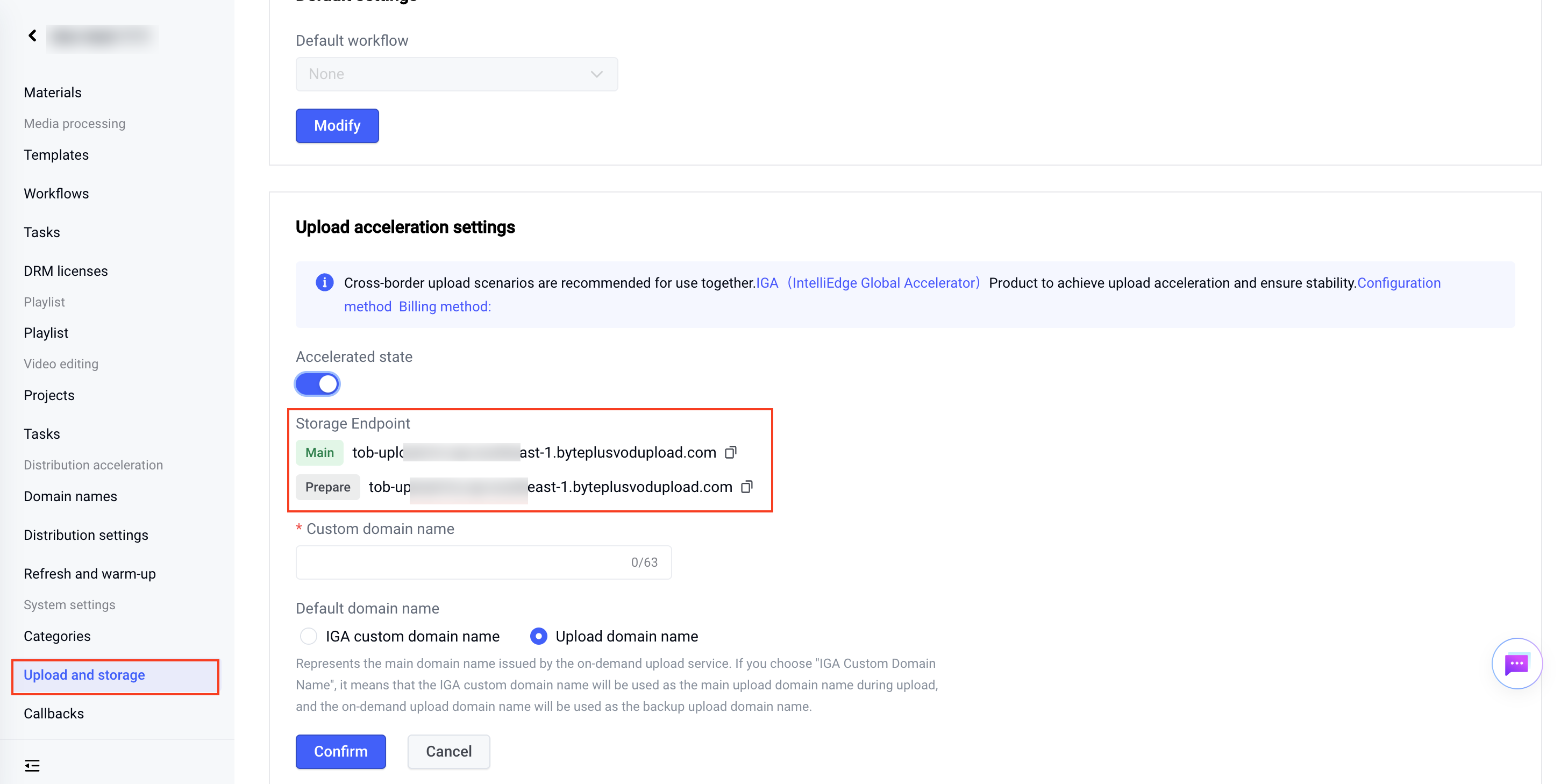Collapse the sidebar menu icon

coord(32,765)
